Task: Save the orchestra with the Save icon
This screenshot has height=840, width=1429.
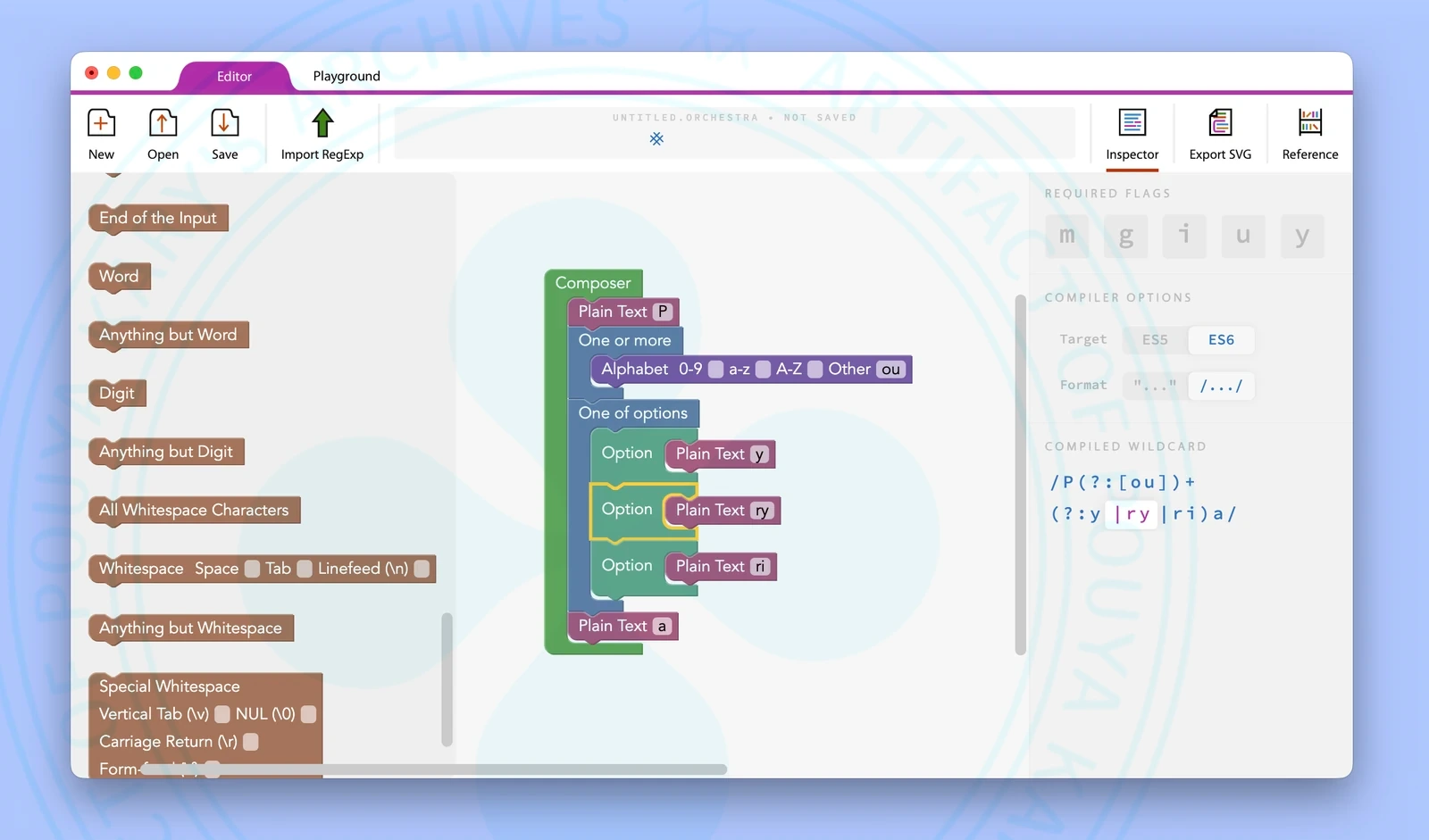Action: click(224, 122)
